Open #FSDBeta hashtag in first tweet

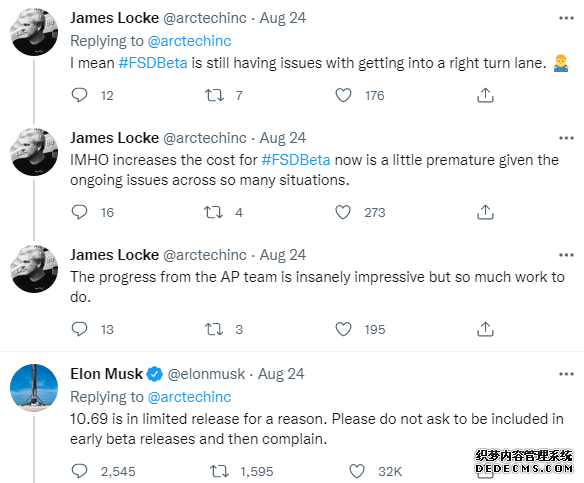point(153,63)
